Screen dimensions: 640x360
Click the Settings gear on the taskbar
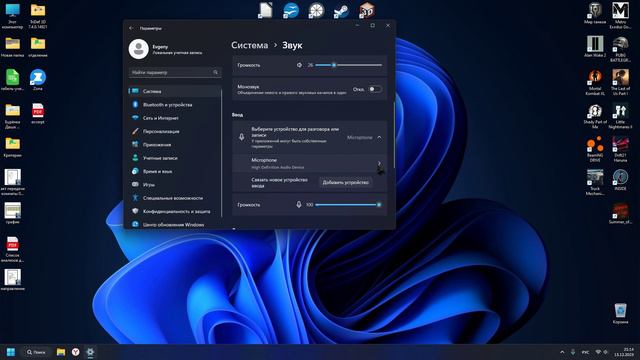pos(90,352)
